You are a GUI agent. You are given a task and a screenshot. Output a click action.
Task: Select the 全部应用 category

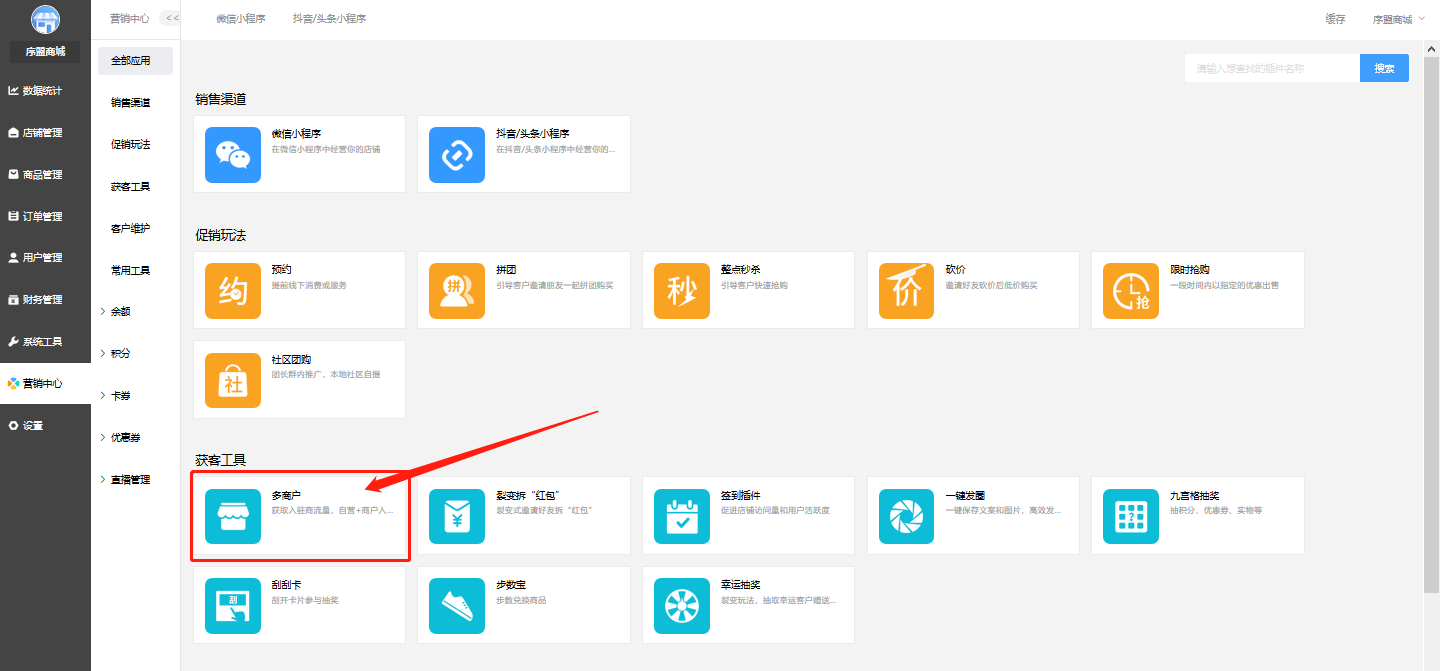(x=135, y=61)
